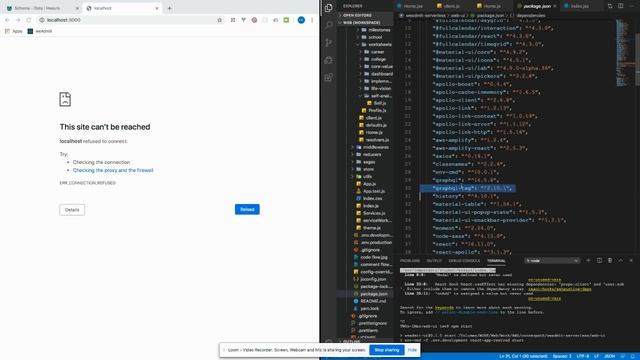
Task: Open Chrome three-dot menu
Action: point(312,20)
